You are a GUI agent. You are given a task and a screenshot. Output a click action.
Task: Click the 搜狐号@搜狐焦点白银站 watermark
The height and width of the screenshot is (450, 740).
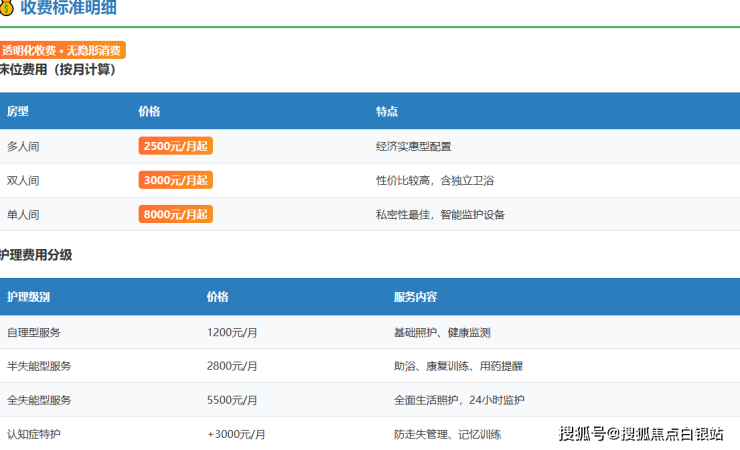point(640,433)
